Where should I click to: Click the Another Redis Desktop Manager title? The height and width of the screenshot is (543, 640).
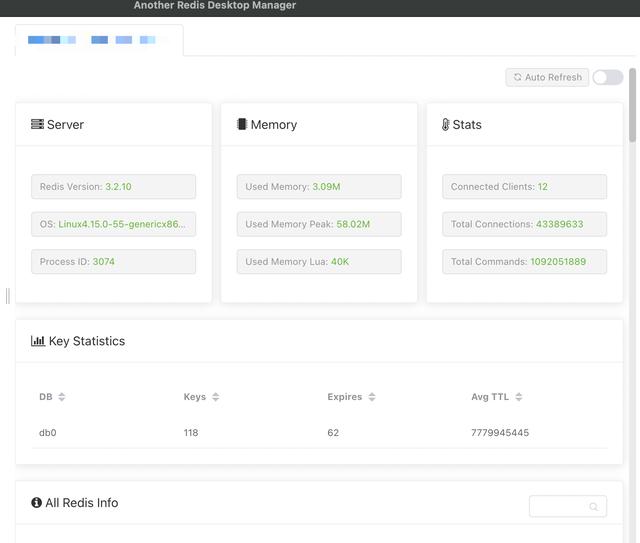(215, 5)
